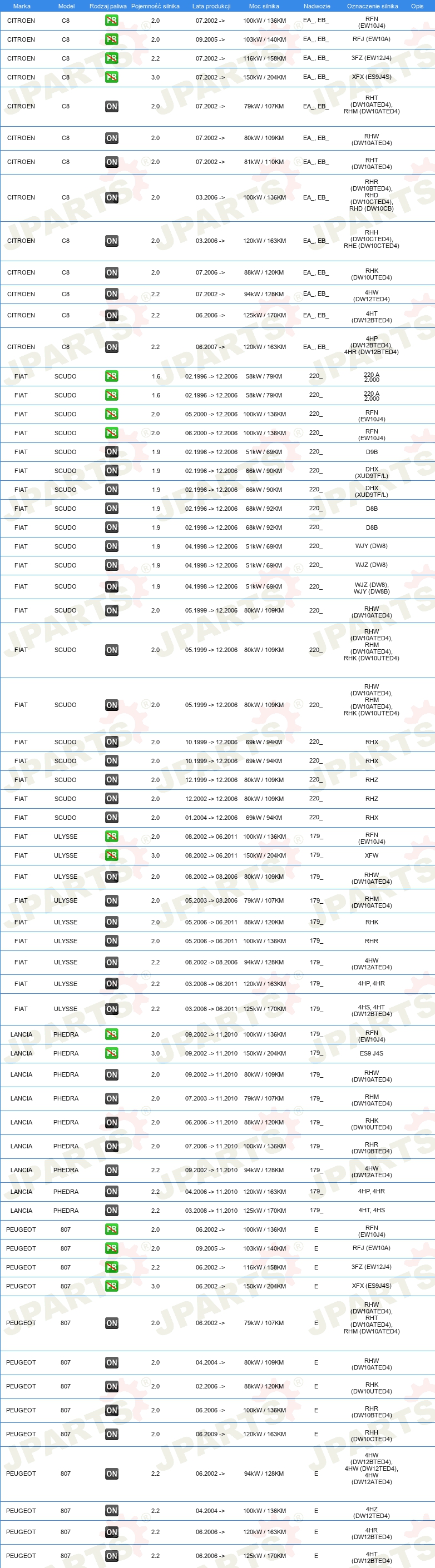Click petrol icon in Citroen C8 RFJ (EW10A) row
This screenshot has height=1568, width=435.
click(111, 39)
